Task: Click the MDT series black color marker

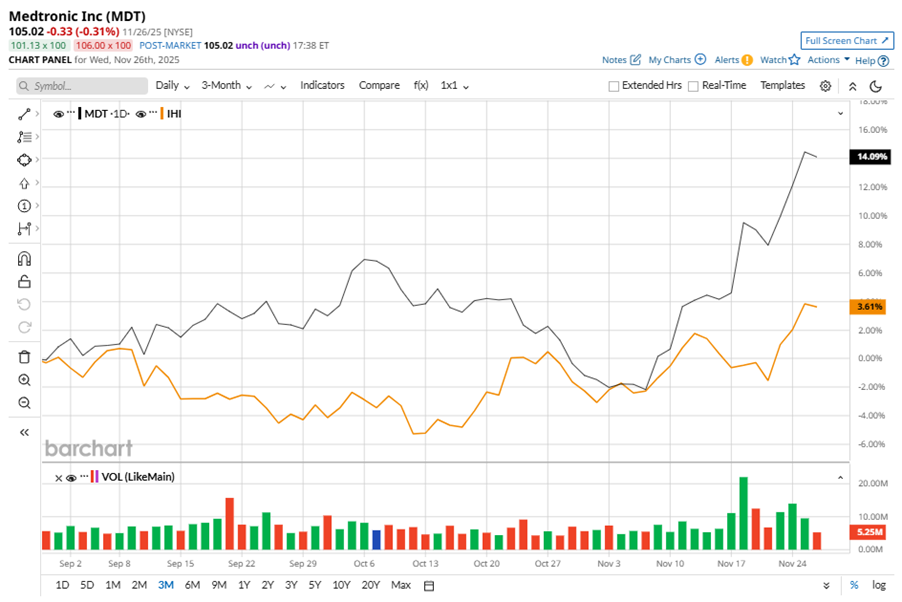Action: coord(80,114)
